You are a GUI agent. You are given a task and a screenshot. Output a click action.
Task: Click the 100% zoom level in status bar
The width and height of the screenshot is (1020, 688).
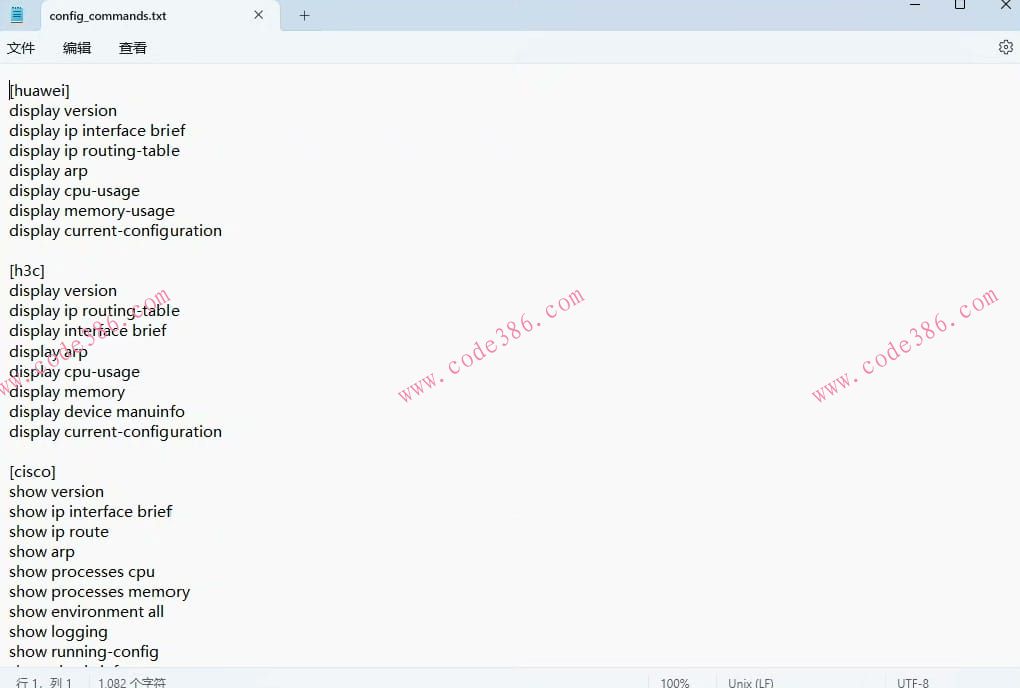675,682
